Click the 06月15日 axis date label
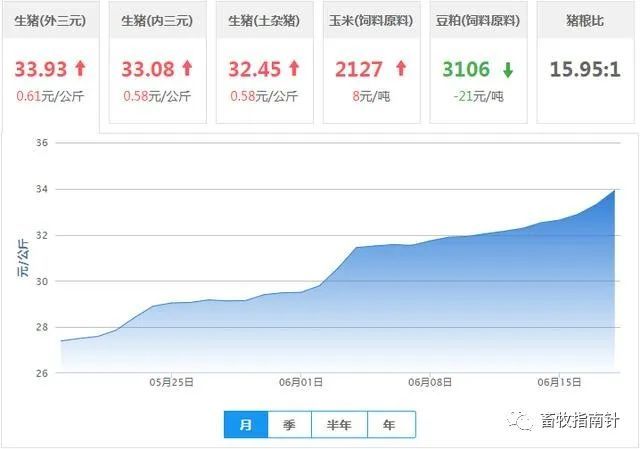This screenshot has height=449, width=640. (x=559, y=382)
